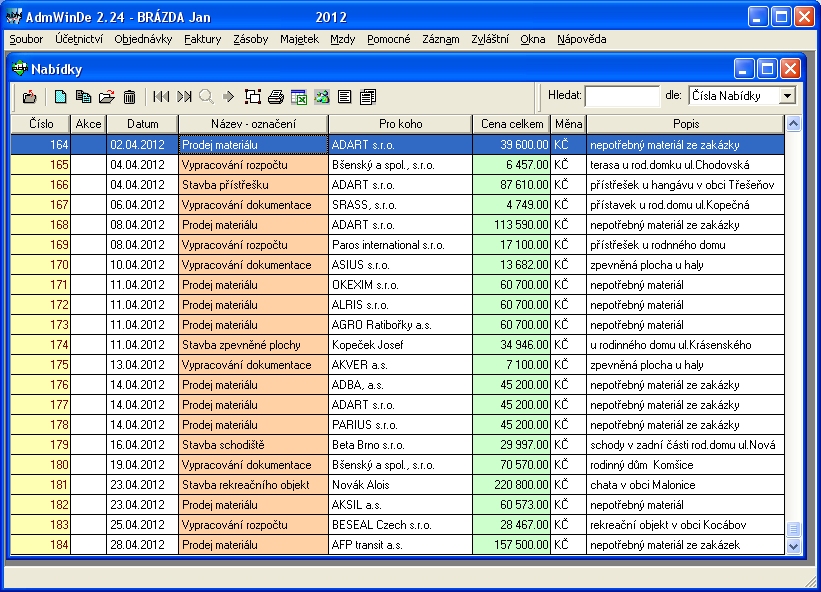Click the scroll up arrow of the table
Screen dimensions: 821x592
pos(793,124)
